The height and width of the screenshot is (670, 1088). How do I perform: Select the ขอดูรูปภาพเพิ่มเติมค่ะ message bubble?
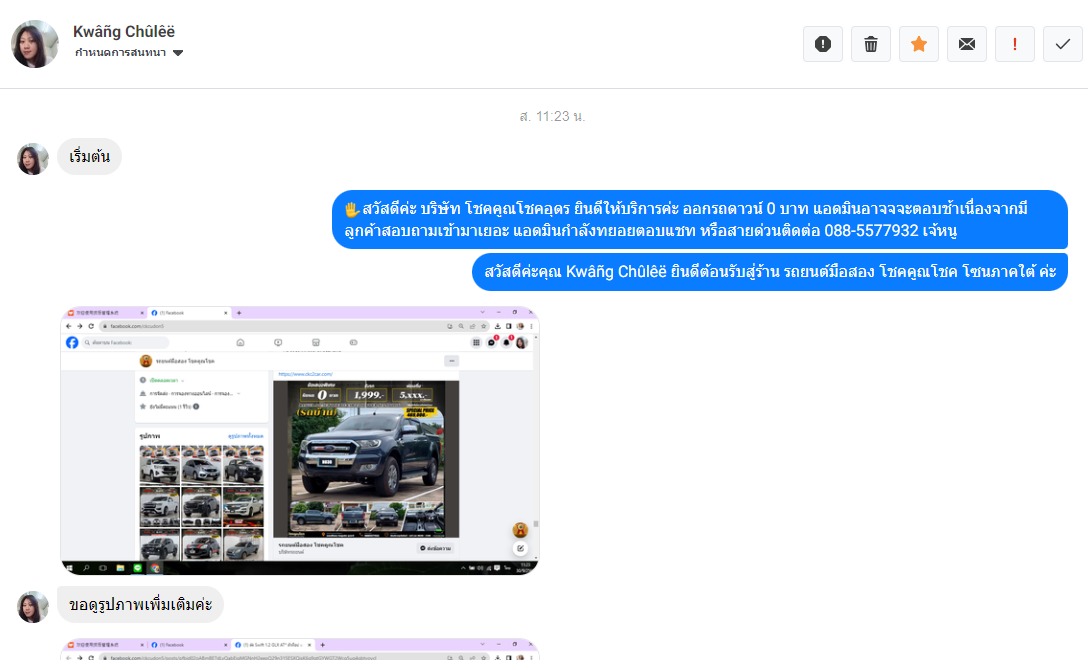point(140,604)
